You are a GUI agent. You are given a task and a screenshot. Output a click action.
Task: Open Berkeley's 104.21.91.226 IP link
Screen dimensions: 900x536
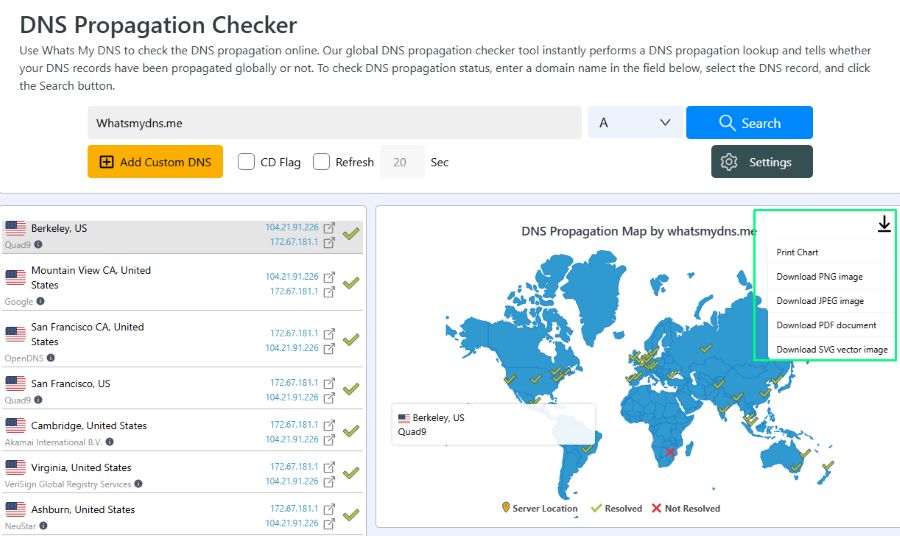click(x=292, y=227)
